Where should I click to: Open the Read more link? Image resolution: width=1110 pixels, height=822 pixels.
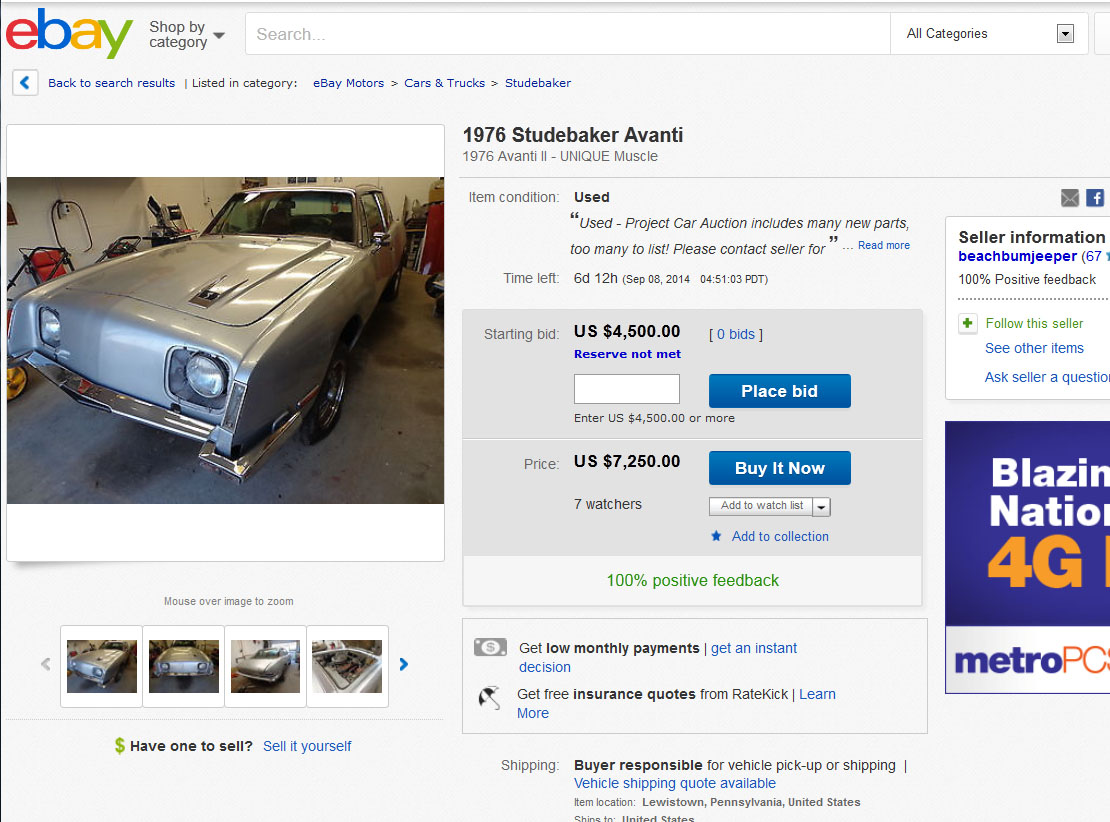(x=884, y=245)
